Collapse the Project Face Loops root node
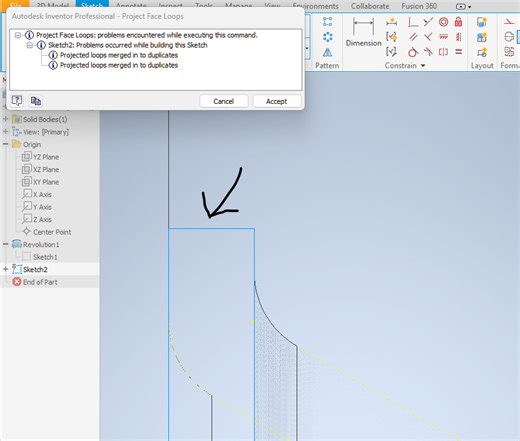This screenshot has width=520, height=441. [18, 35]
